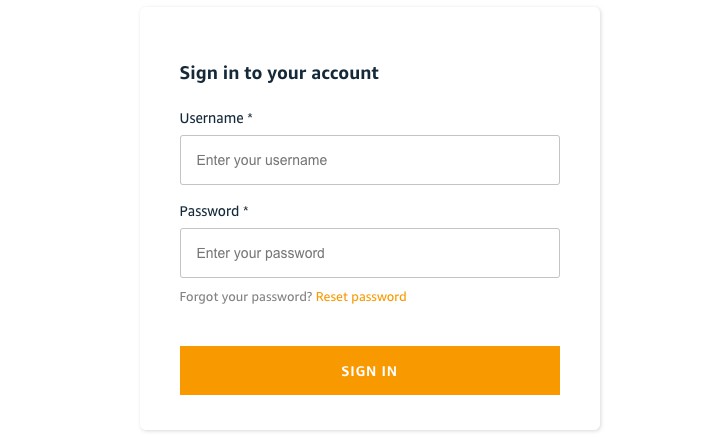
Task: Focus the Password input field
Action: point(369,253)
